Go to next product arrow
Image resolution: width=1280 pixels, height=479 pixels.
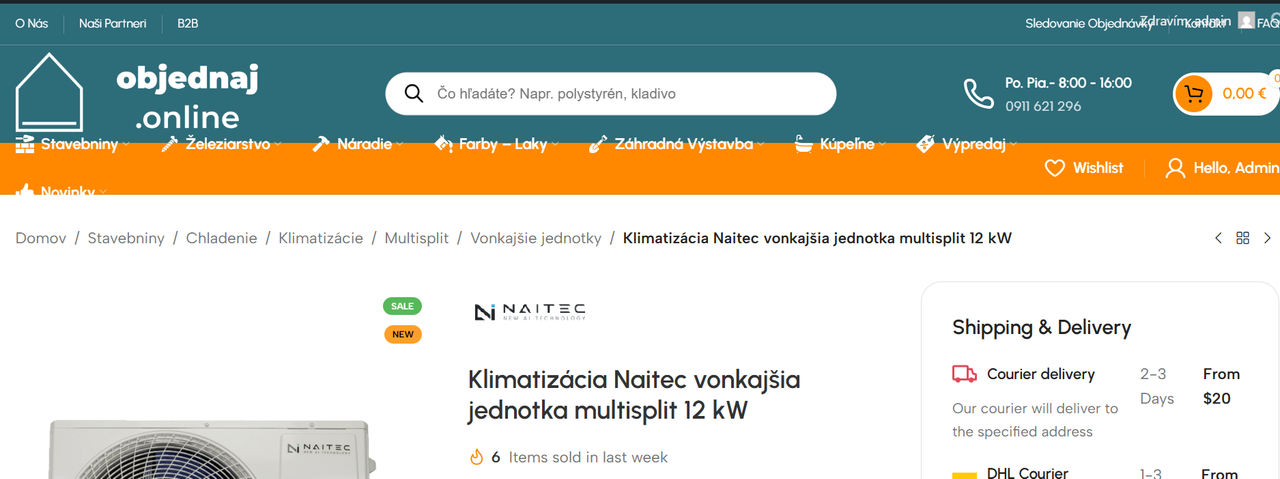pyautogui.click(x=1268, y=238)
